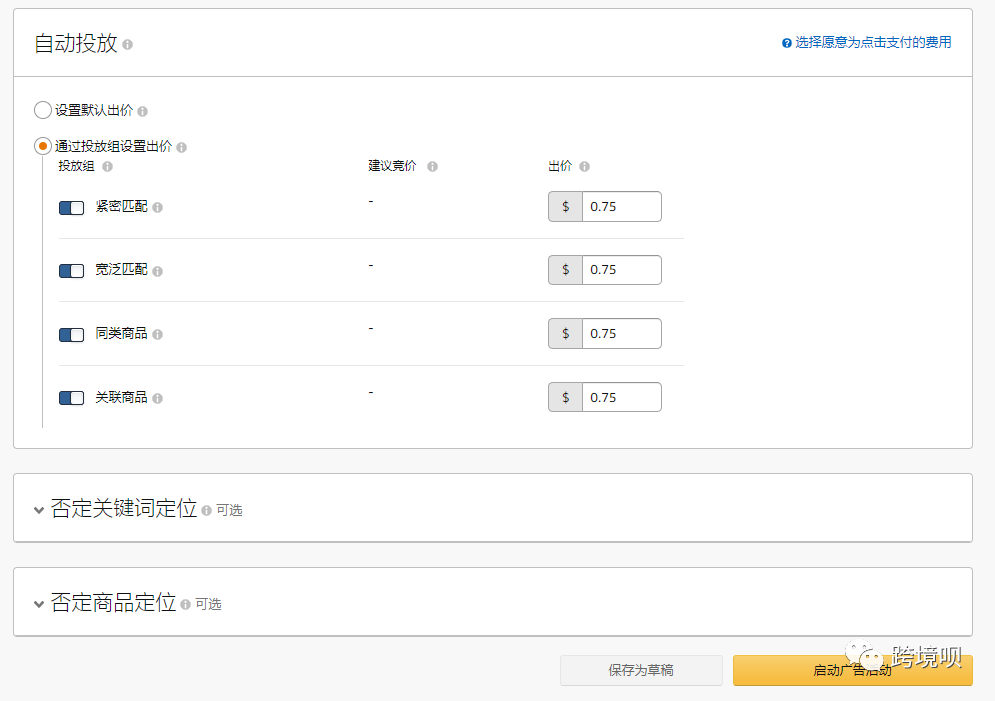Click the 保存为草稿 button
Screen dimensions: 995x701
[641, 670]
